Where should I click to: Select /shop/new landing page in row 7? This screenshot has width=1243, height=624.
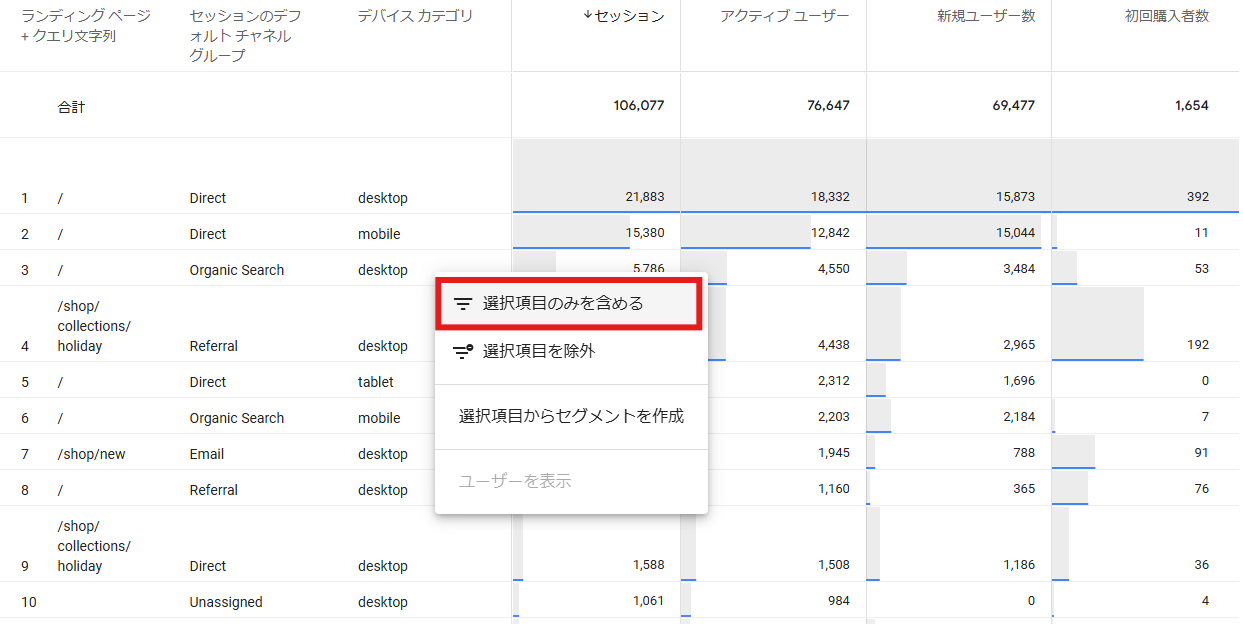pyautogui.click(x=91, y=454)
